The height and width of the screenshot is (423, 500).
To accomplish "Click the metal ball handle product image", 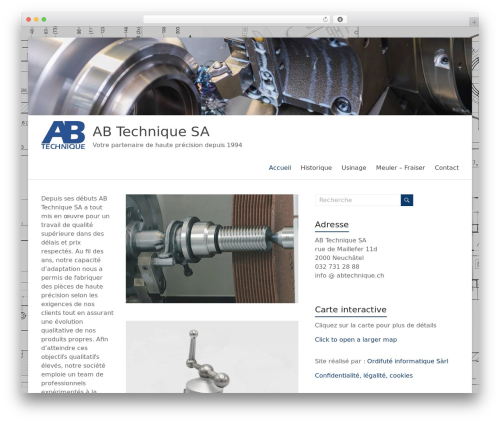I will click(212, 357).
